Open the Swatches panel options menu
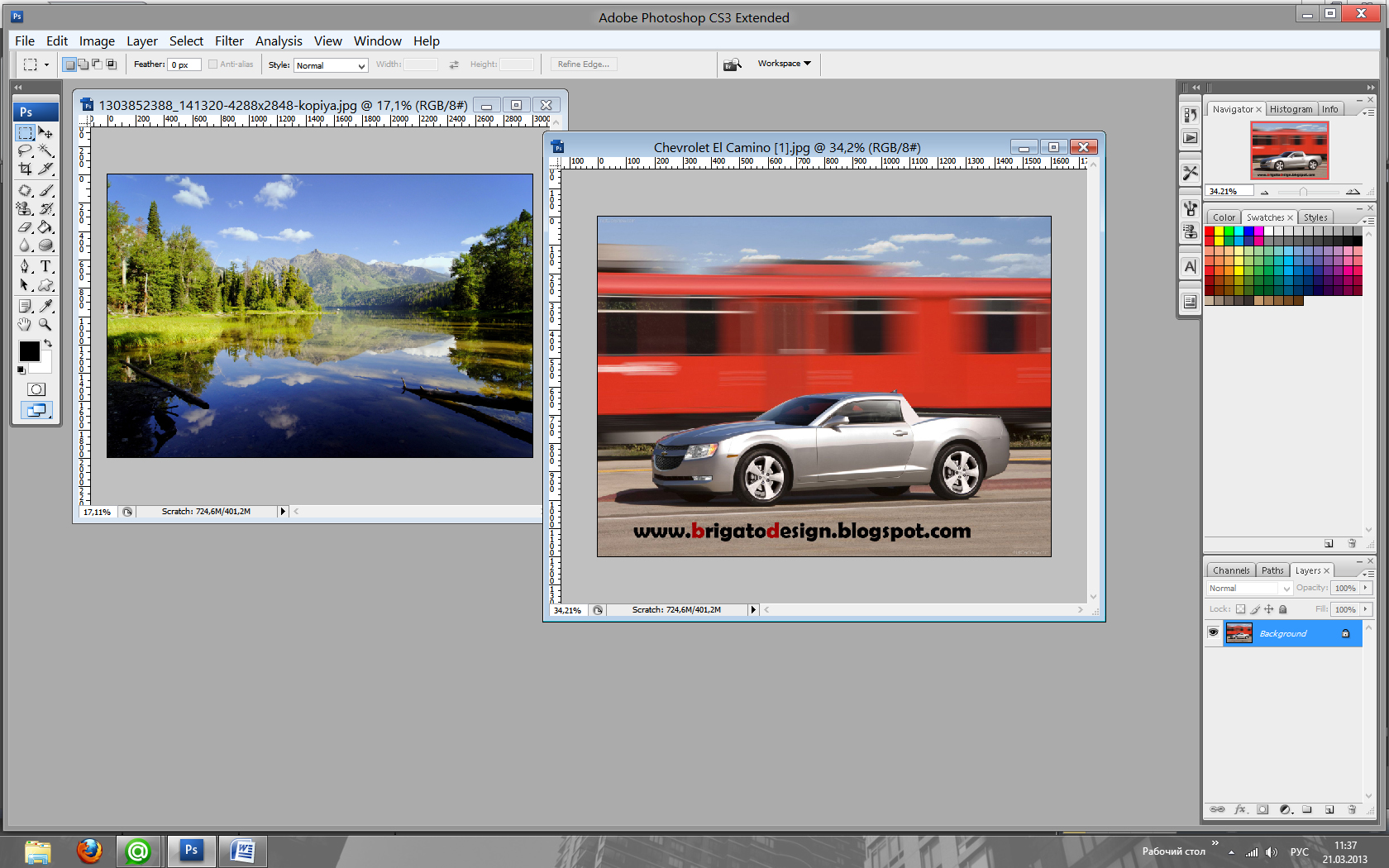The image size is (1389, 868). 1368,221
